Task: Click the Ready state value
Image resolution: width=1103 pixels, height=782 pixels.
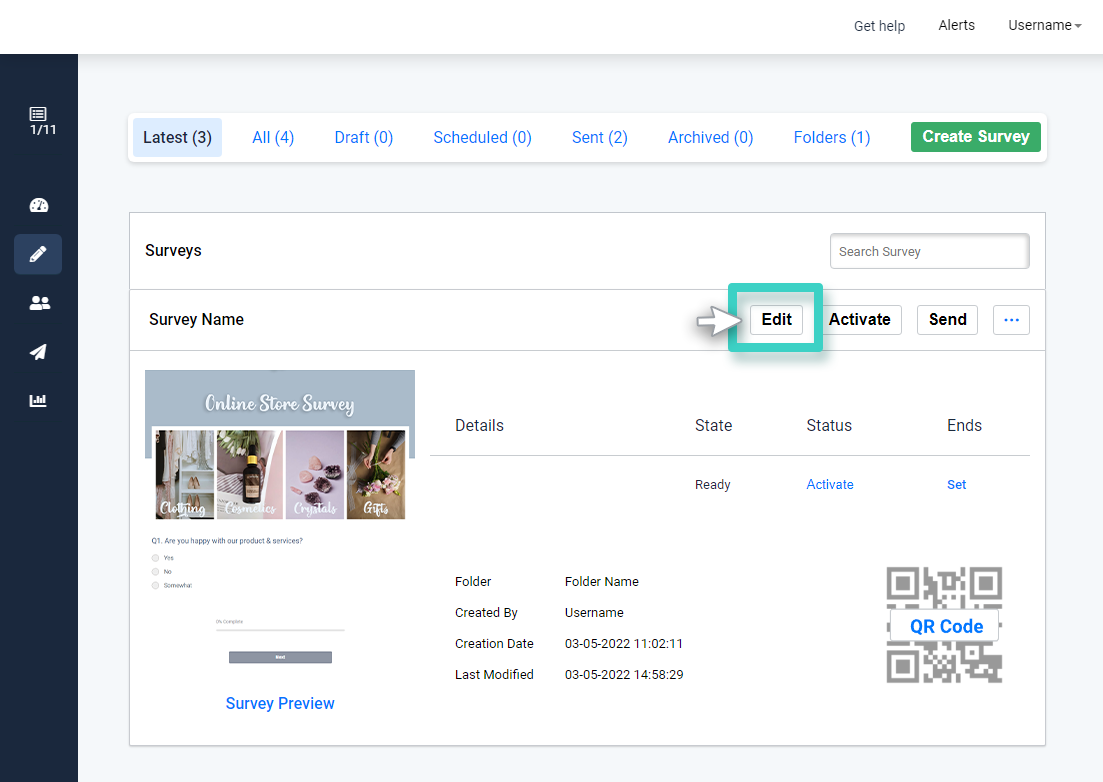Action: (713, 485)
